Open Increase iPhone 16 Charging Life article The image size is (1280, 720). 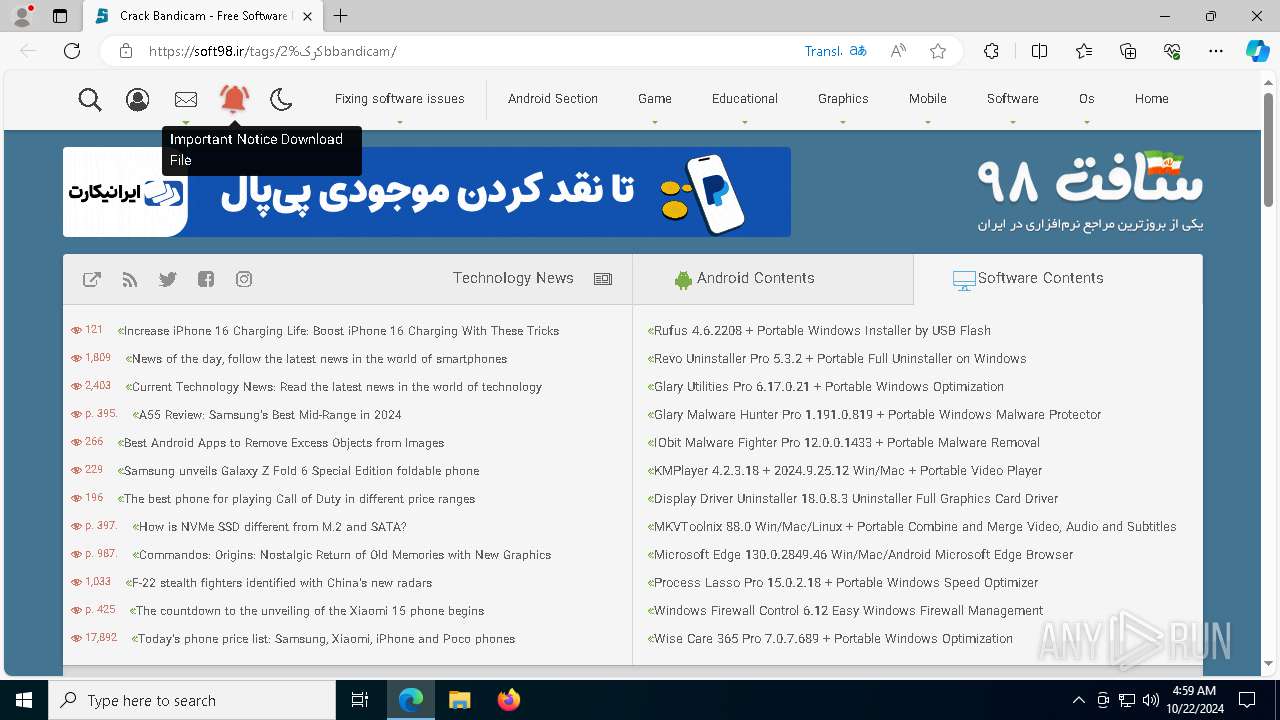341,331
